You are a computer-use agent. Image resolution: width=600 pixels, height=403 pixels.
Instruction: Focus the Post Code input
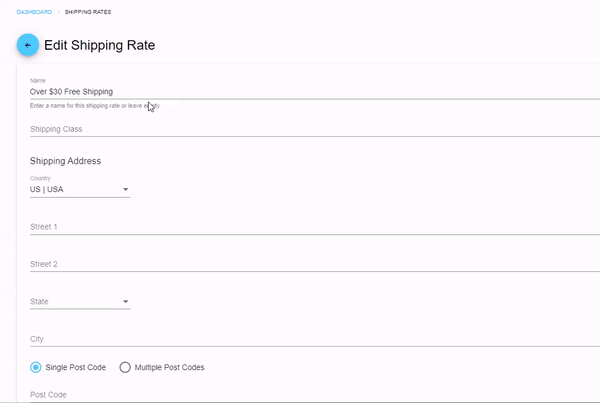click(300, 395)
